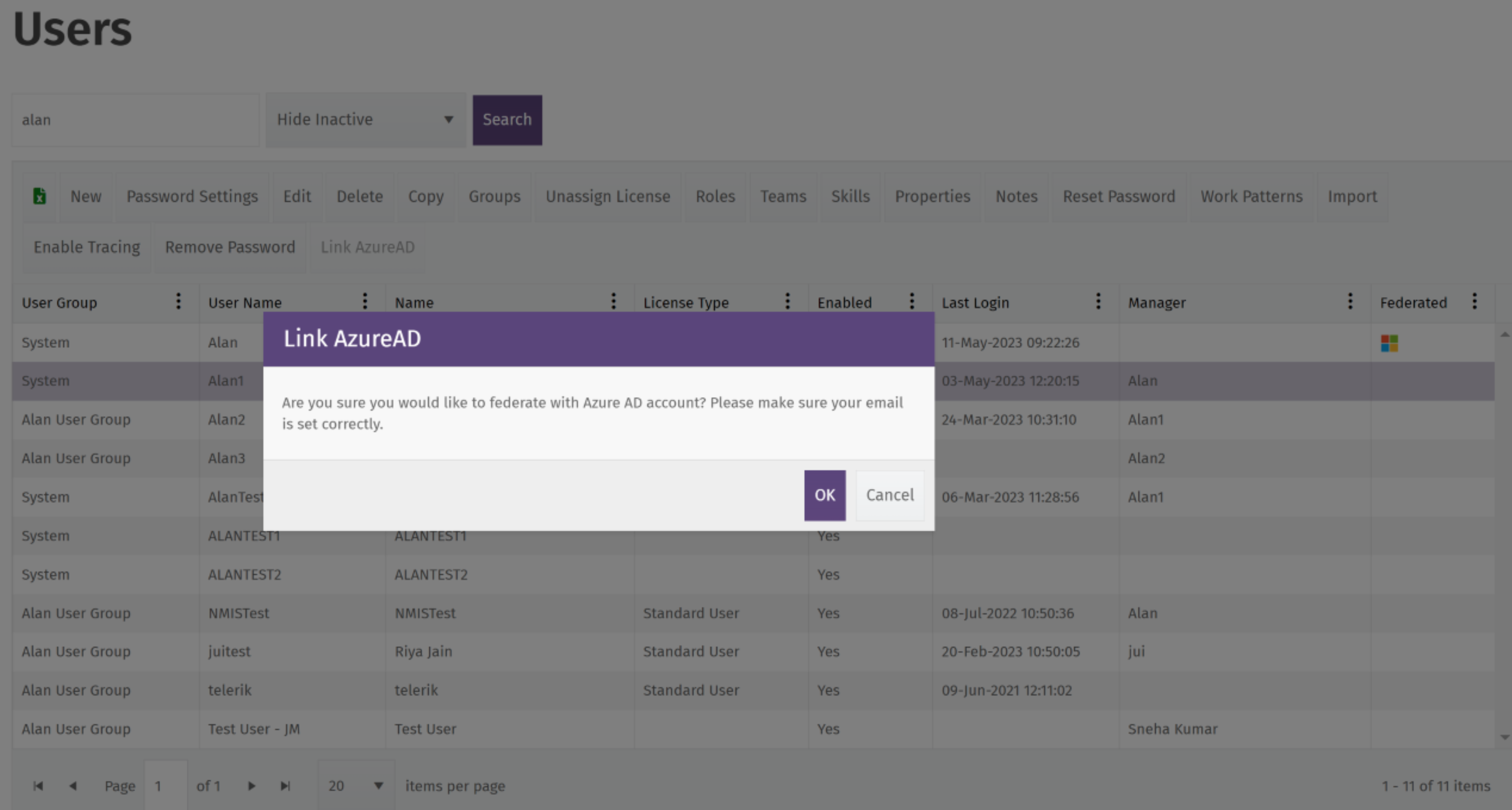Open the Last Login column options

(1098, 302)
